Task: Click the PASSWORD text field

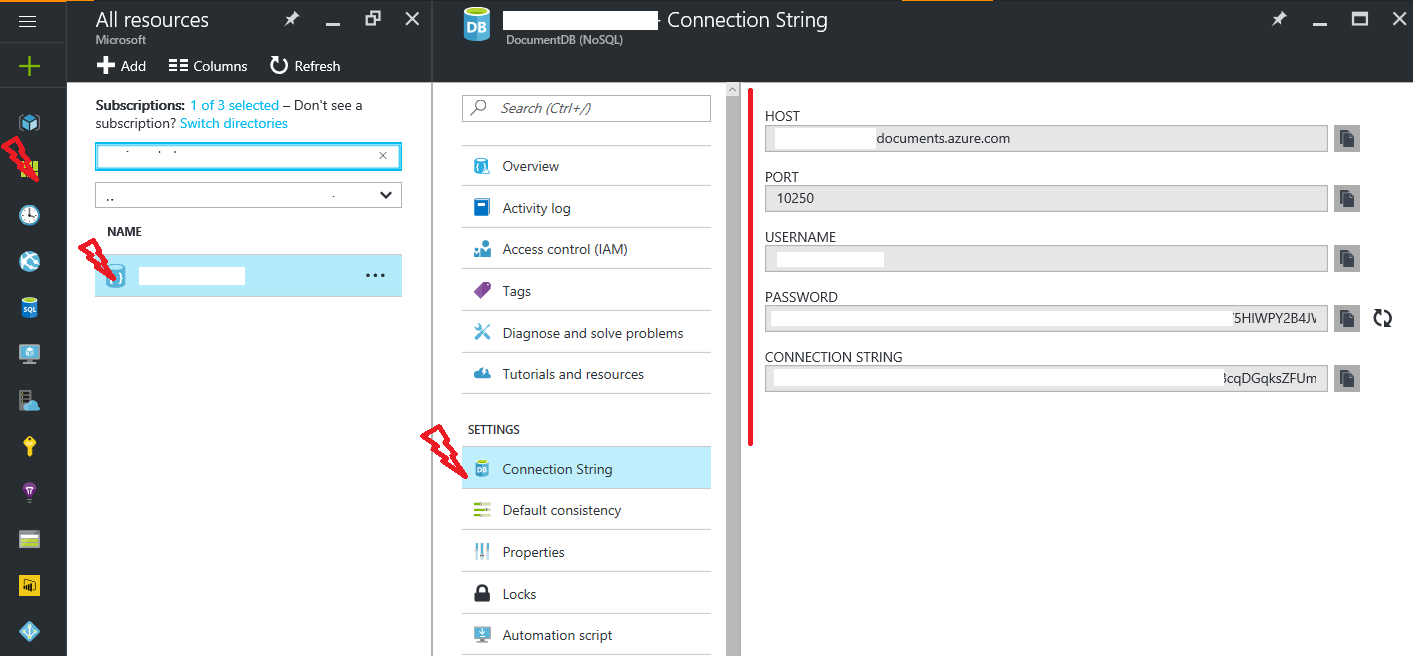Action: (x=1046, y=318)
